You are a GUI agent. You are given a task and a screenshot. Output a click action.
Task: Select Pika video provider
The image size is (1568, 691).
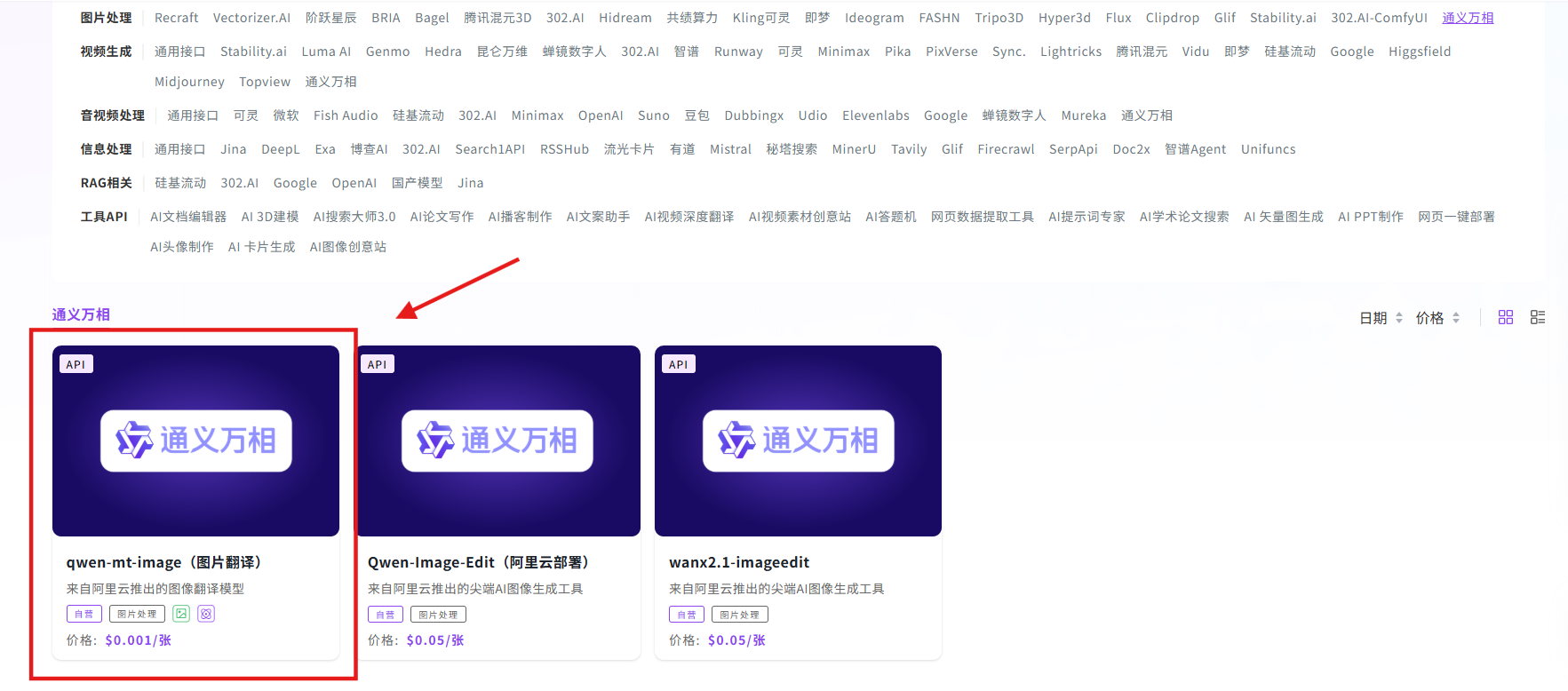(x=897, y=52)
